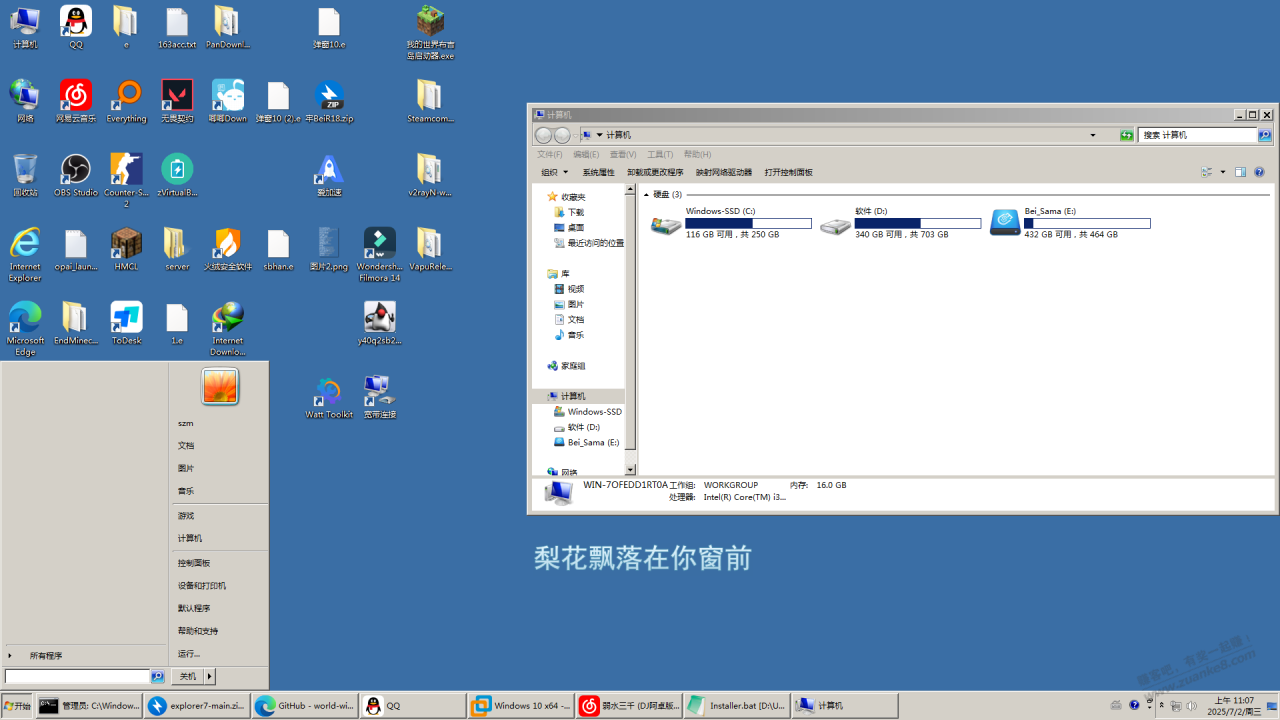Open the 编辑(E) menu

[586, 154]
